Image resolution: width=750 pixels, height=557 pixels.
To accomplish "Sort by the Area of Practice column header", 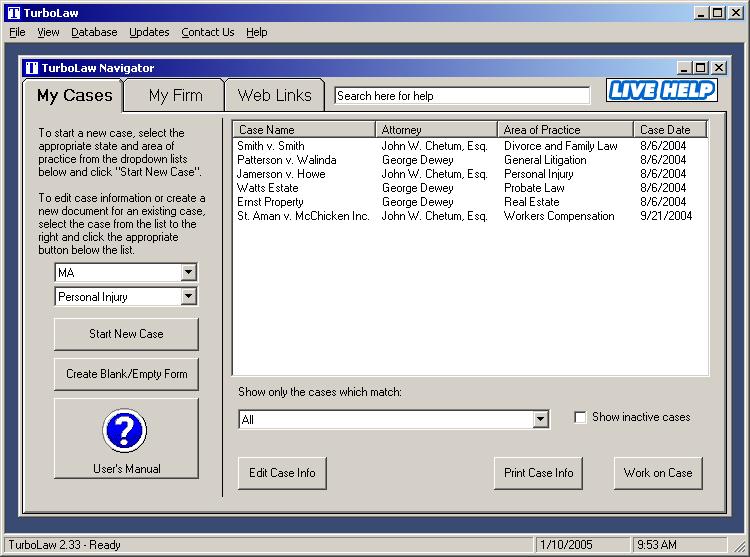I will click(565, 130).
